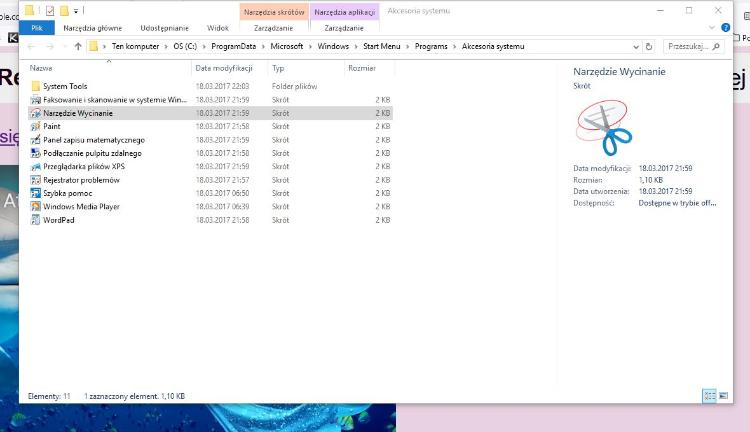Viewport: 750px width, 432px height.
Task: Click the properties checkmark in quick access toolbar
Action: click(x=50, y=10)
